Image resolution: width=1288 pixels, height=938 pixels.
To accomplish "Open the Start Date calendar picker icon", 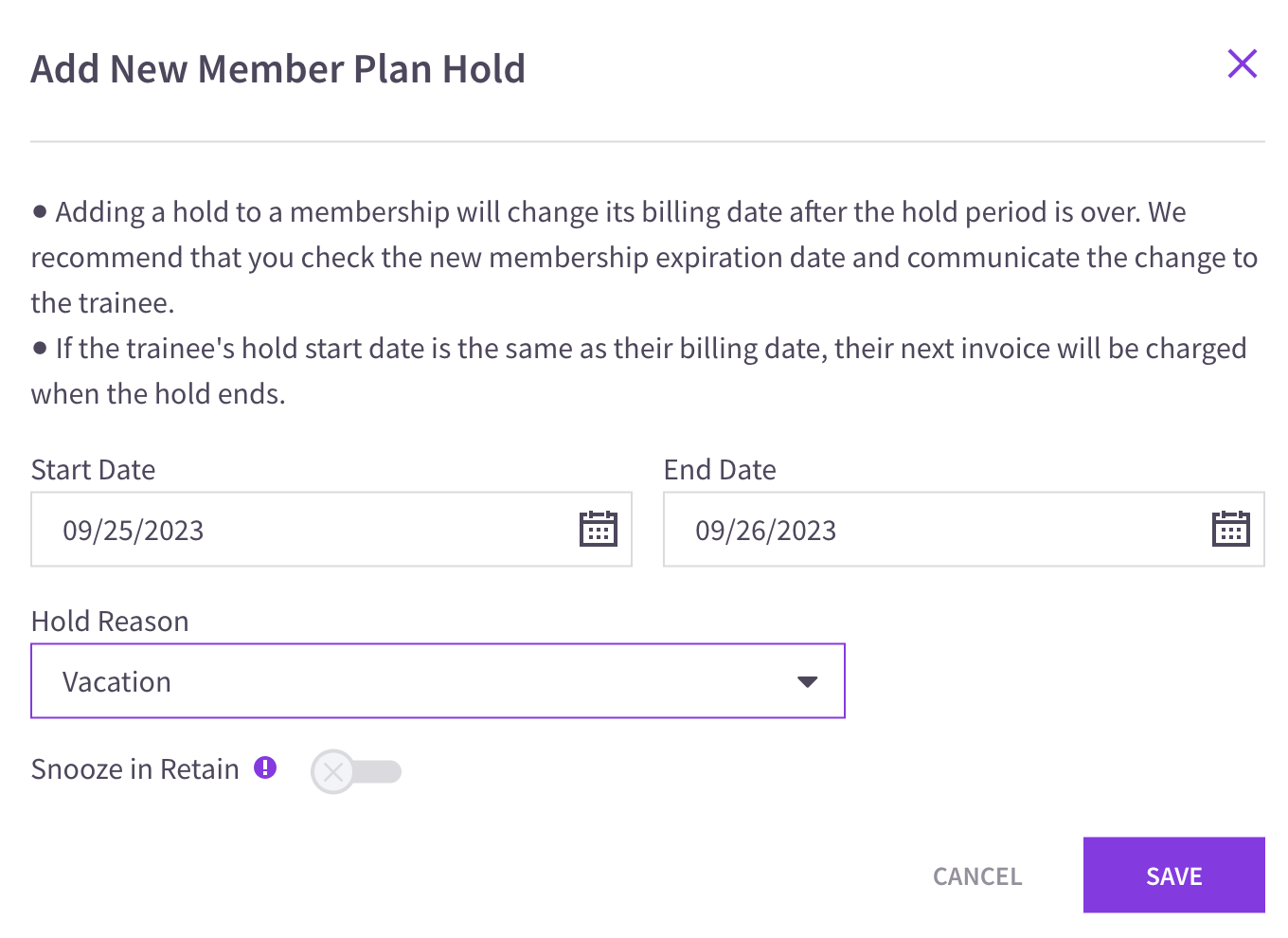I will click(x=599, y=529).
